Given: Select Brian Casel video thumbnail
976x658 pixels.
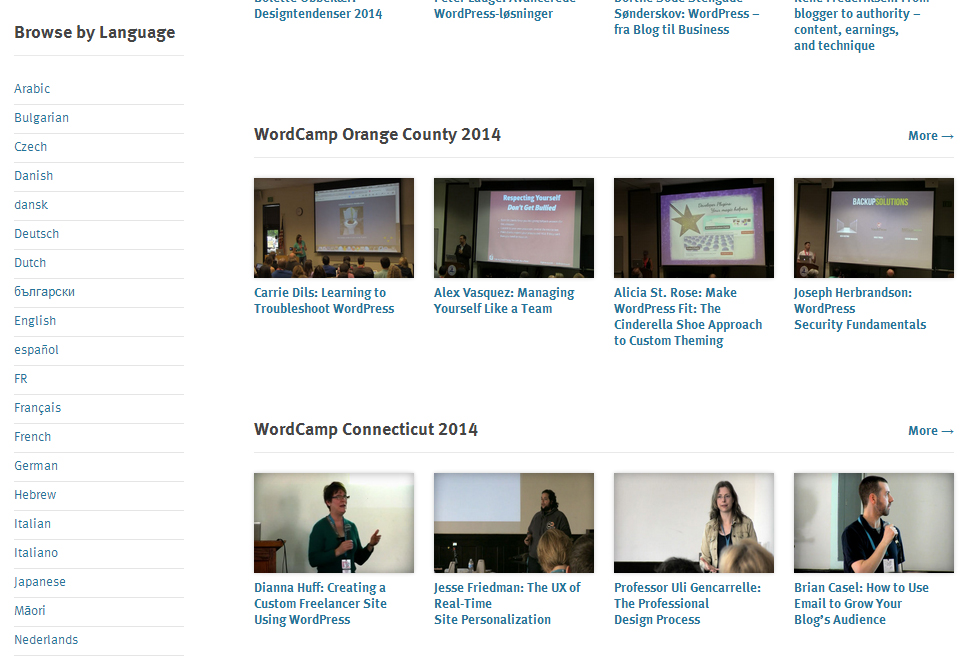Looking at the screenshot, I should 873,523.
